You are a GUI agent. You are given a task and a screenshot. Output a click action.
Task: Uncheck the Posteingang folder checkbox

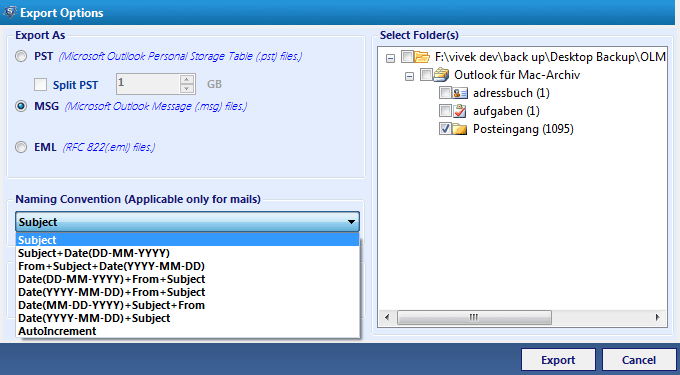(x=445, y=129)
